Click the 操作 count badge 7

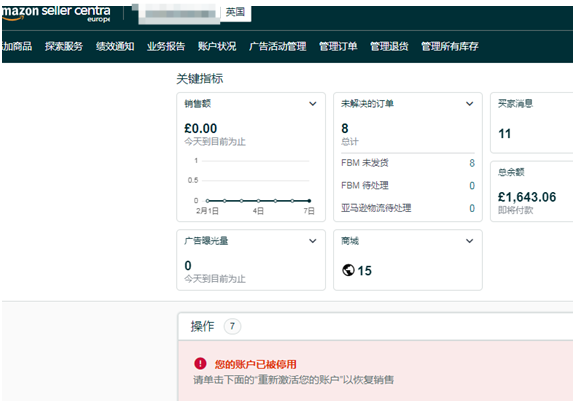tap(232, 326)
